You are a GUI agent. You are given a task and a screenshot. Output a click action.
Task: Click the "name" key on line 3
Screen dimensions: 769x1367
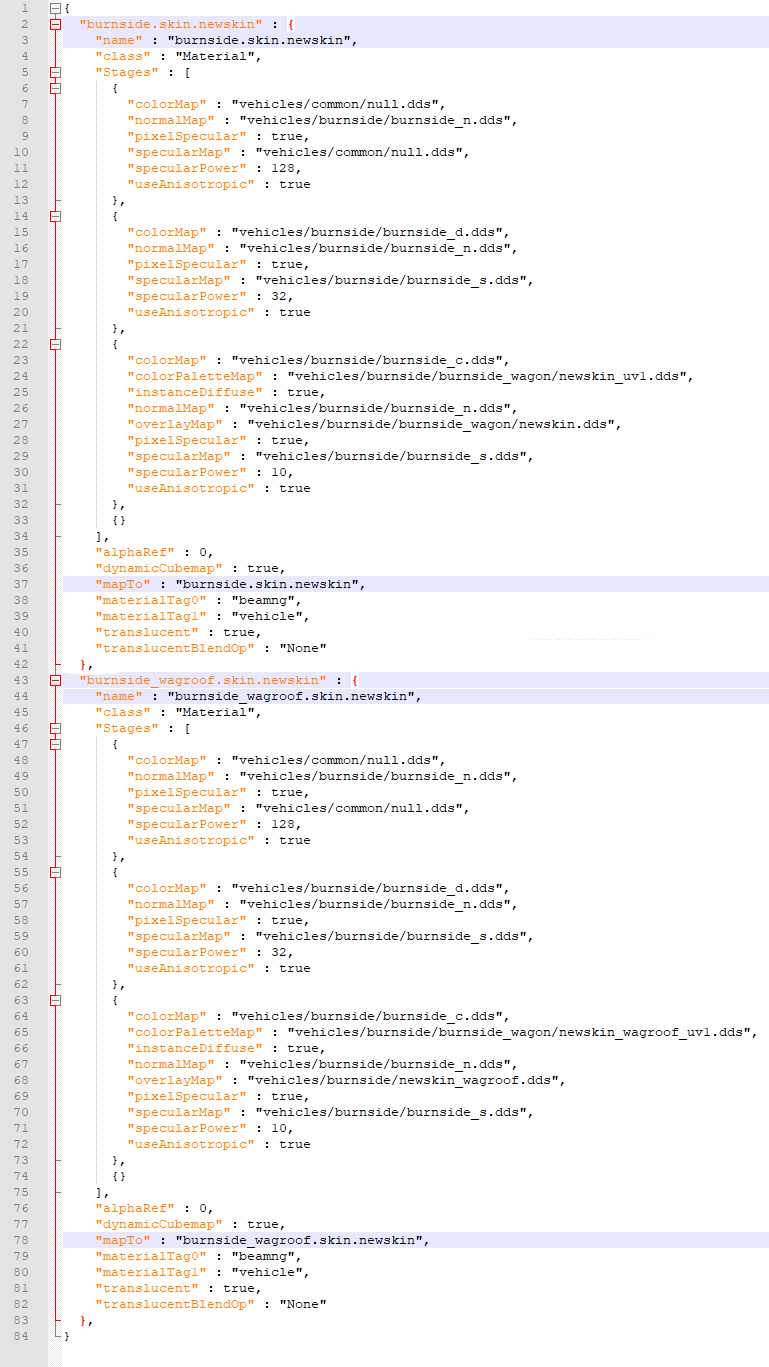point(120,40)
